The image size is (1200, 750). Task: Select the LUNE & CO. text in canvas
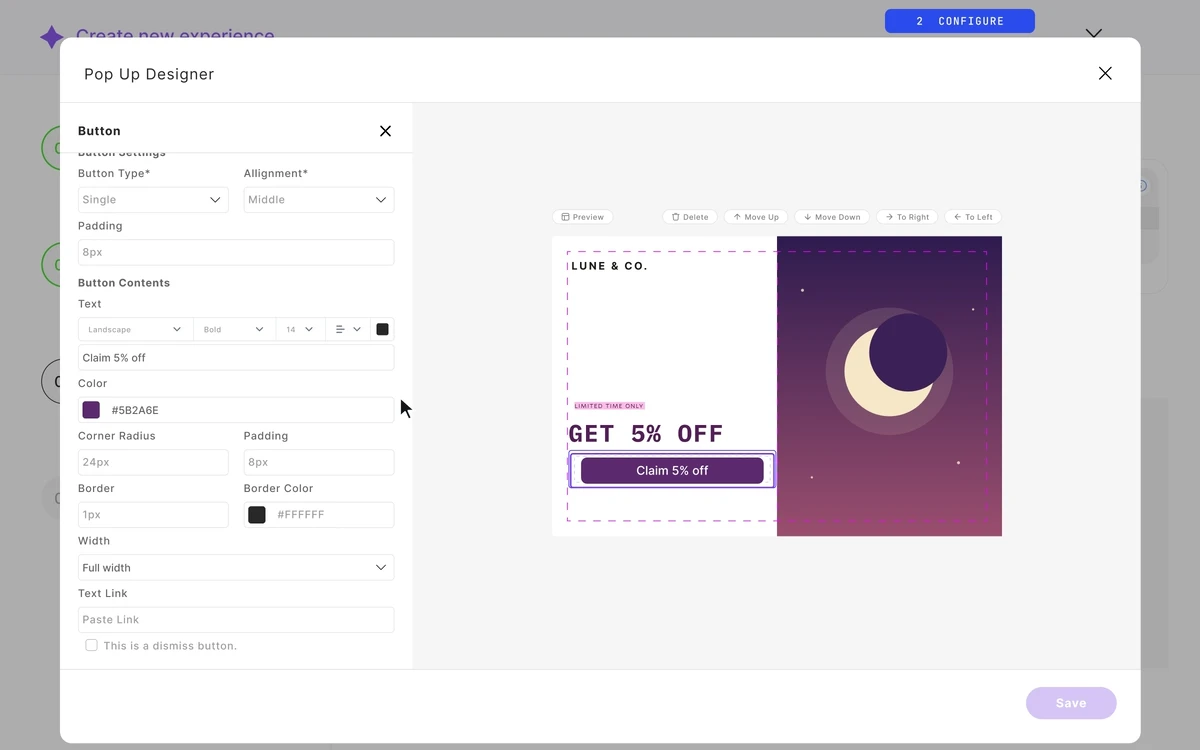pyautogui.click(x=609, y=266)
